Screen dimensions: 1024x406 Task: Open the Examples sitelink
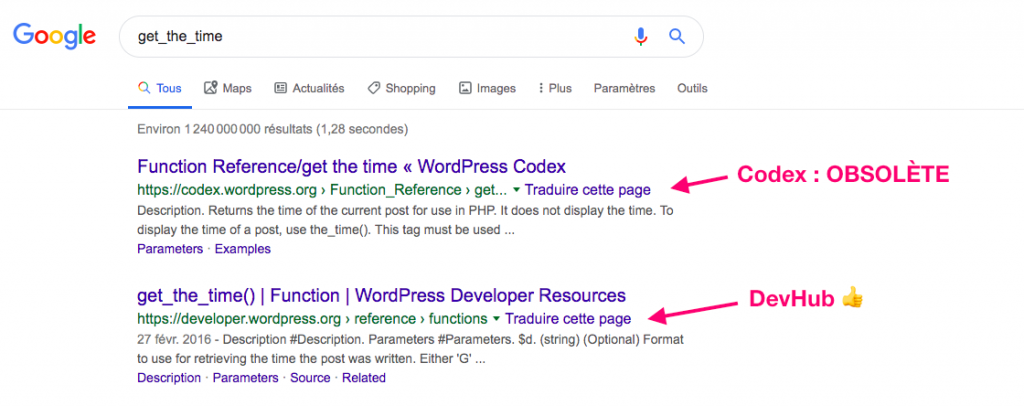coord(243,249)
